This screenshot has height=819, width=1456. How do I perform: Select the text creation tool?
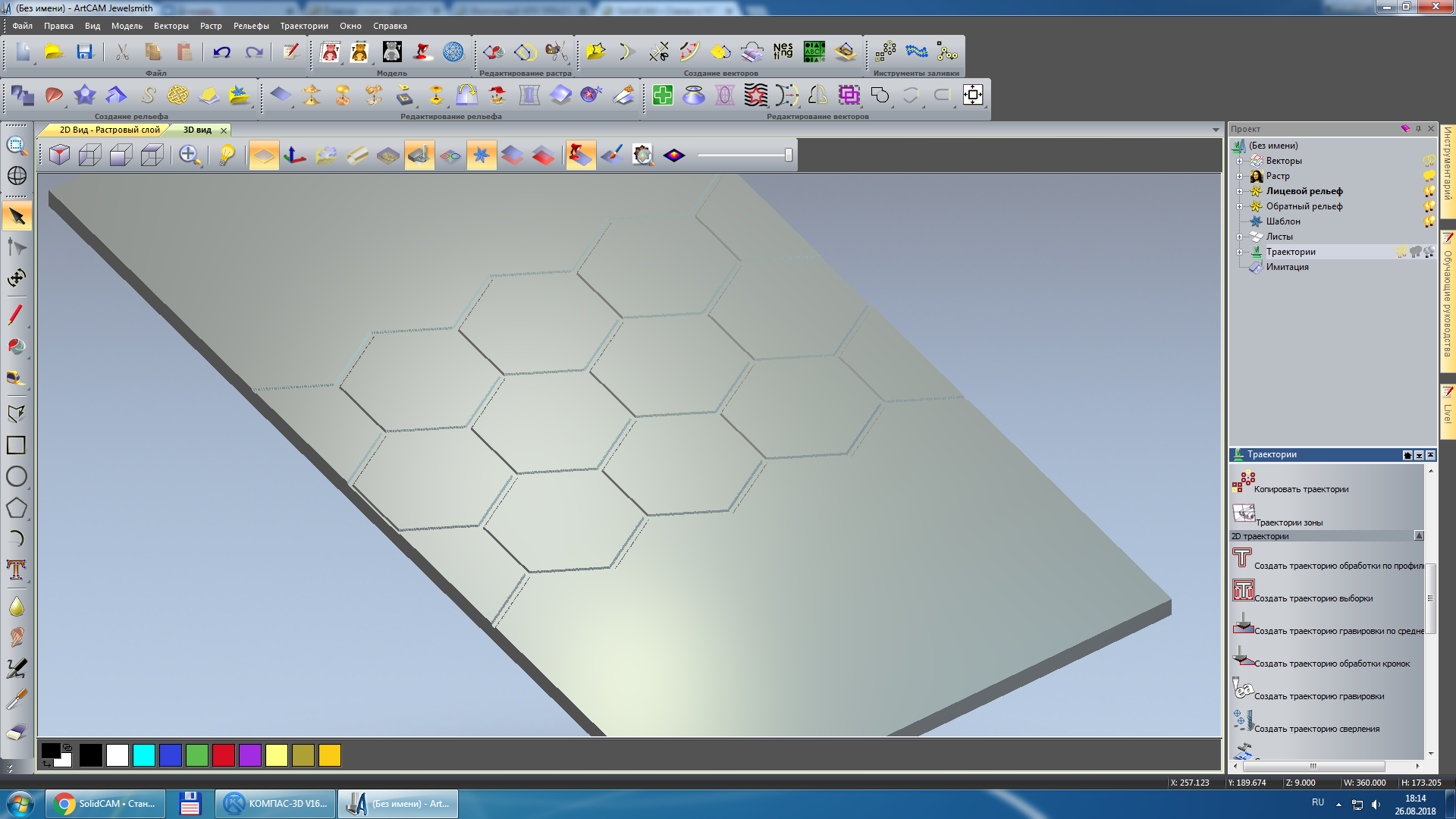point(16,569)
